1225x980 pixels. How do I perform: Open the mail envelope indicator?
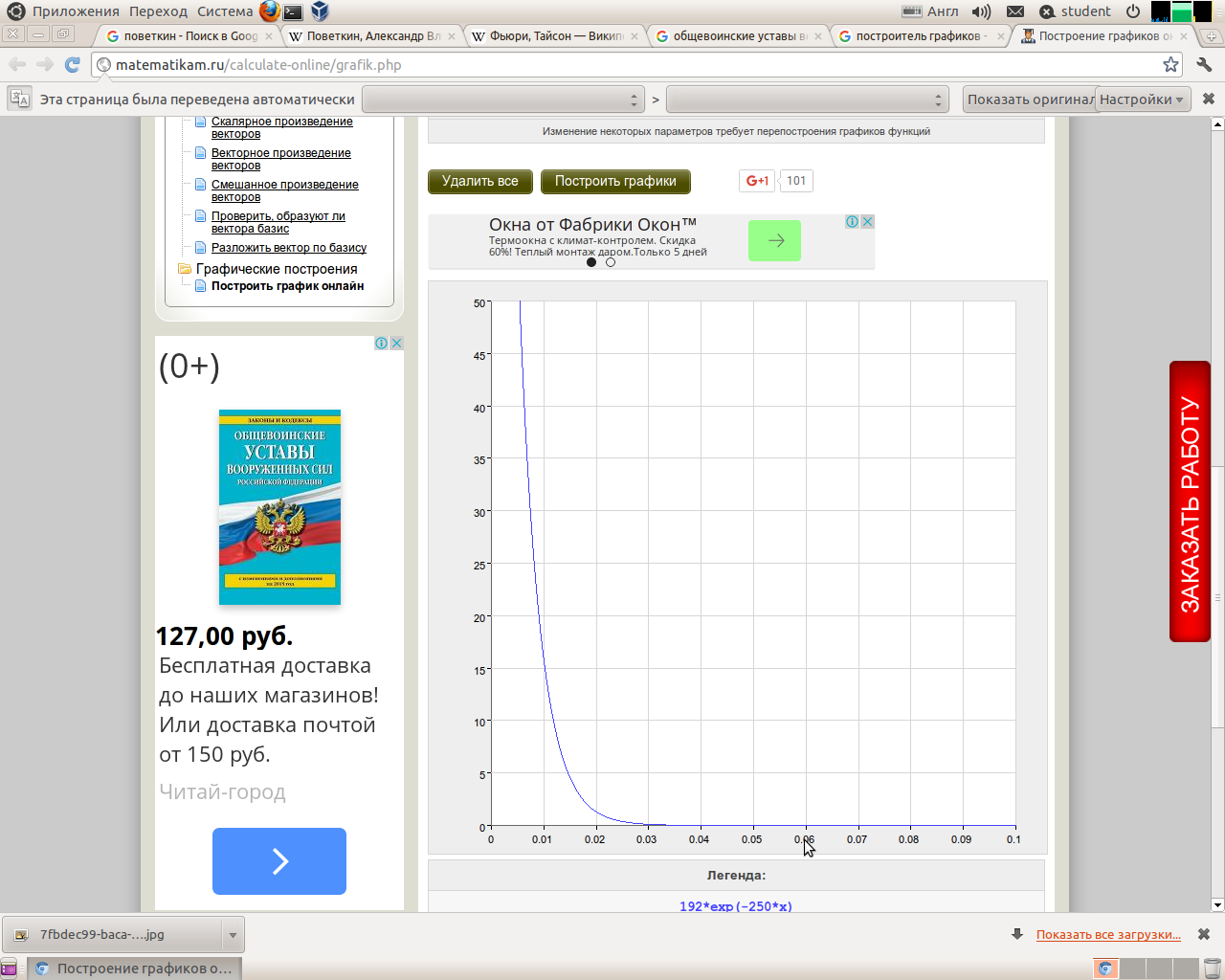pyautogui.click(x=1015, y=11)
